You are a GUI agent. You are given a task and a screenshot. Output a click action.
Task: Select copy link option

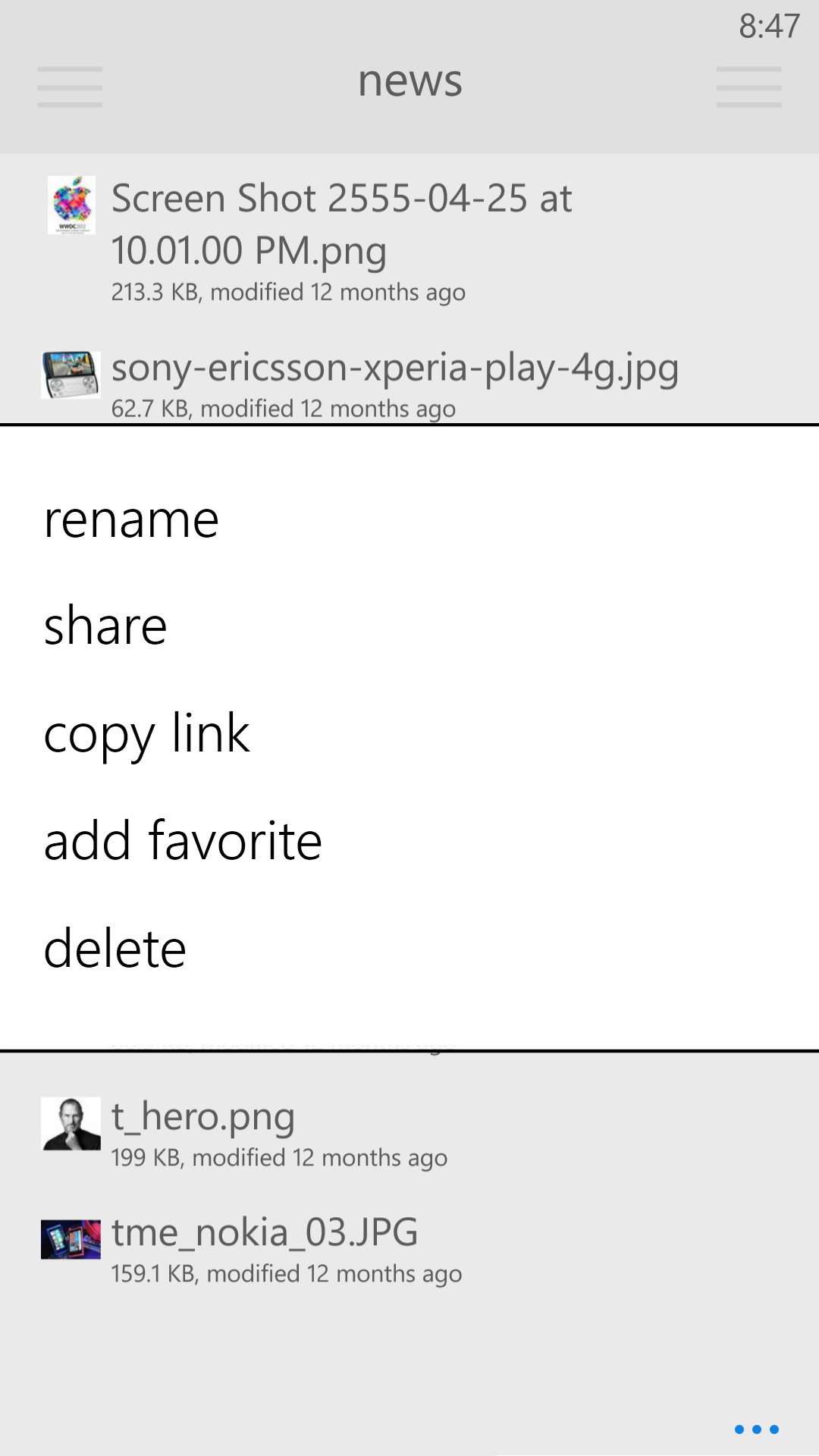tap(146, 734)
